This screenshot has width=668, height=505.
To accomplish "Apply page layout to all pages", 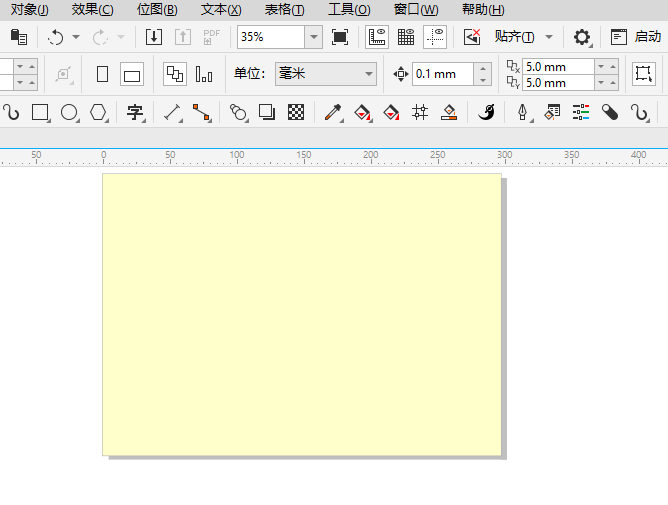I will [175, 75].
